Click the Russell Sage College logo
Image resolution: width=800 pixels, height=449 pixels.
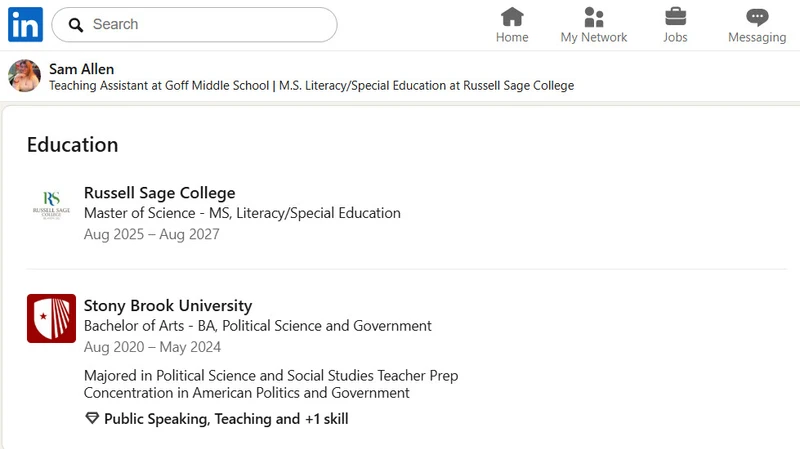(51, 206)
